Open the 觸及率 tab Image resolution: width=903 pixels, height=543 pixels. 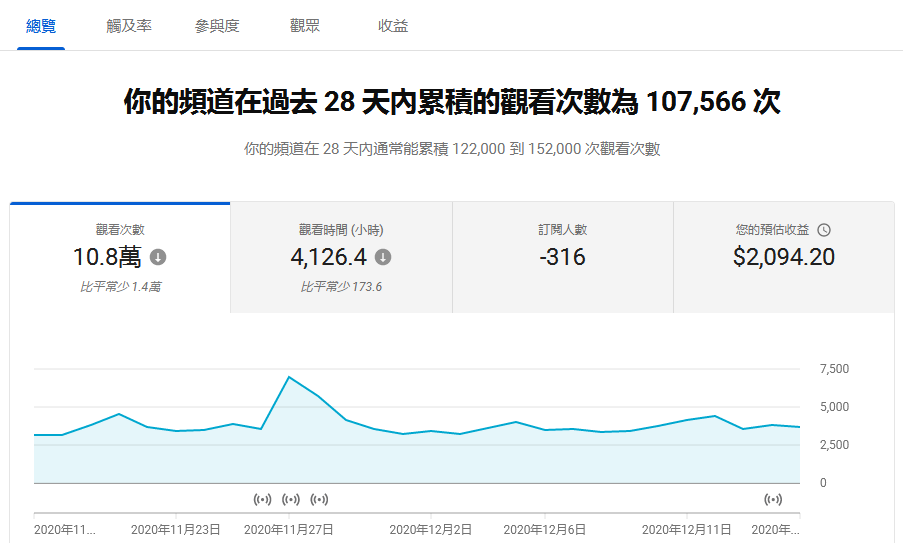click(129, 26)
